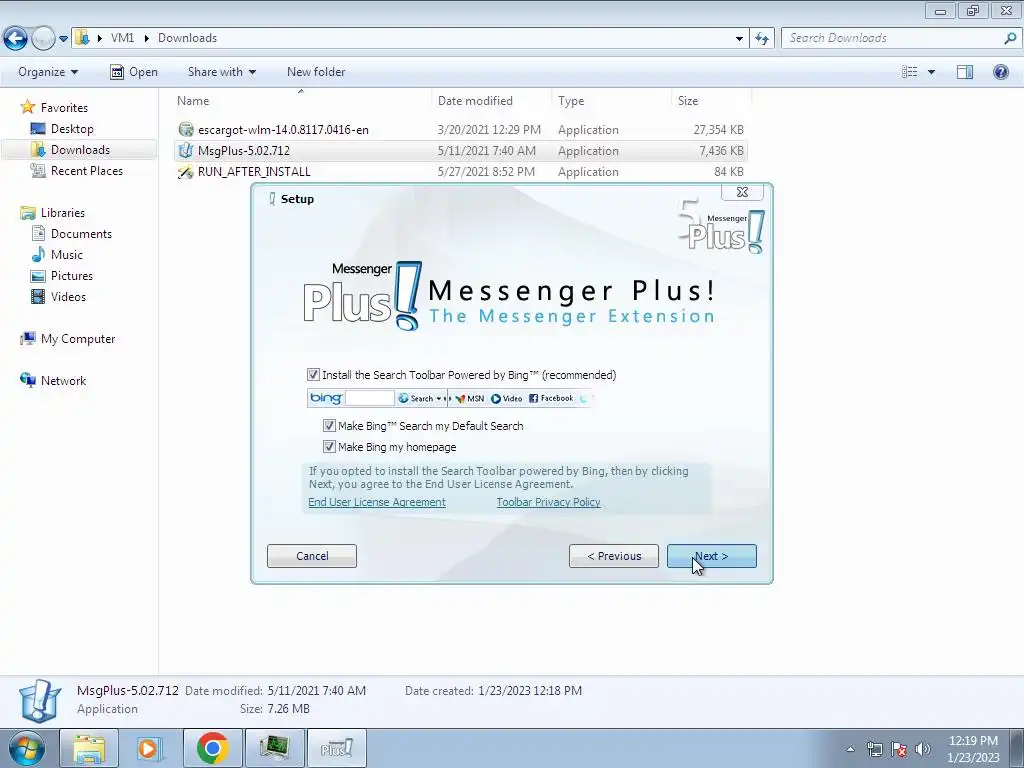Show hidden system tray icons
1024x768 pixels.
[850, 749]
